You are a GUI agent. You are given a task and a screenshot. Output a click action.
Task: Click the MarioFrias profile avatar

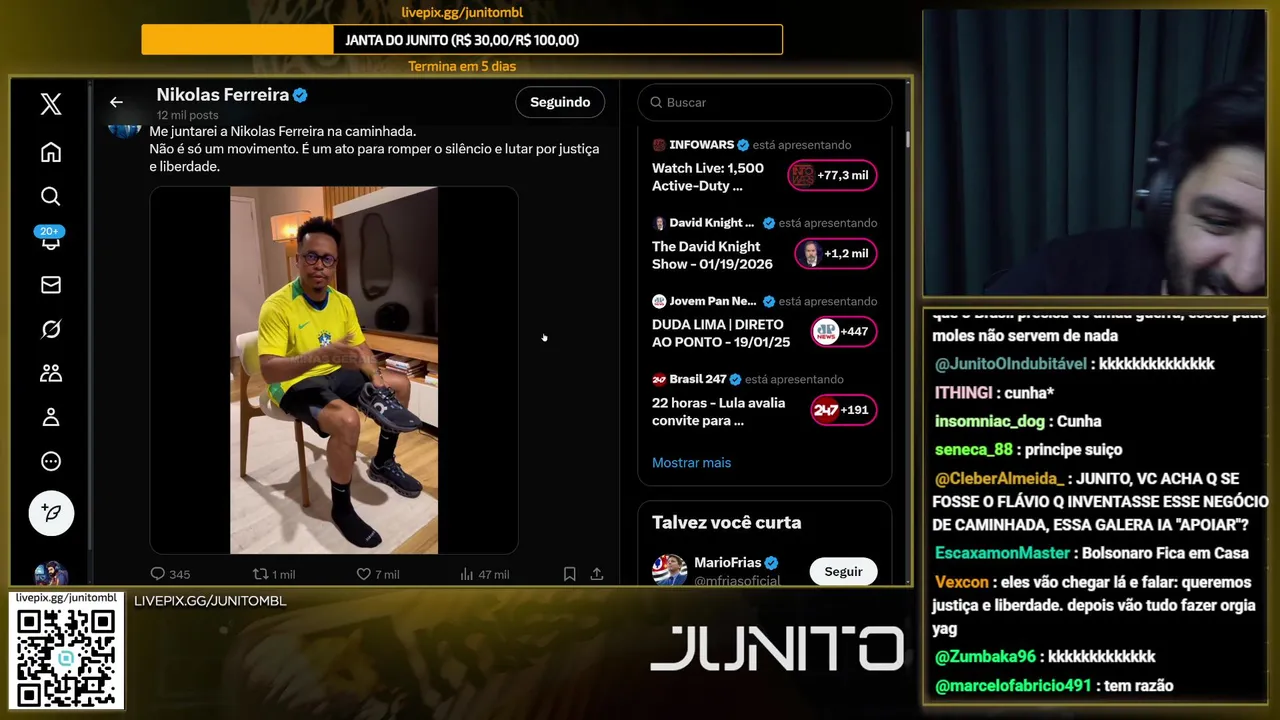coord(669,571)
